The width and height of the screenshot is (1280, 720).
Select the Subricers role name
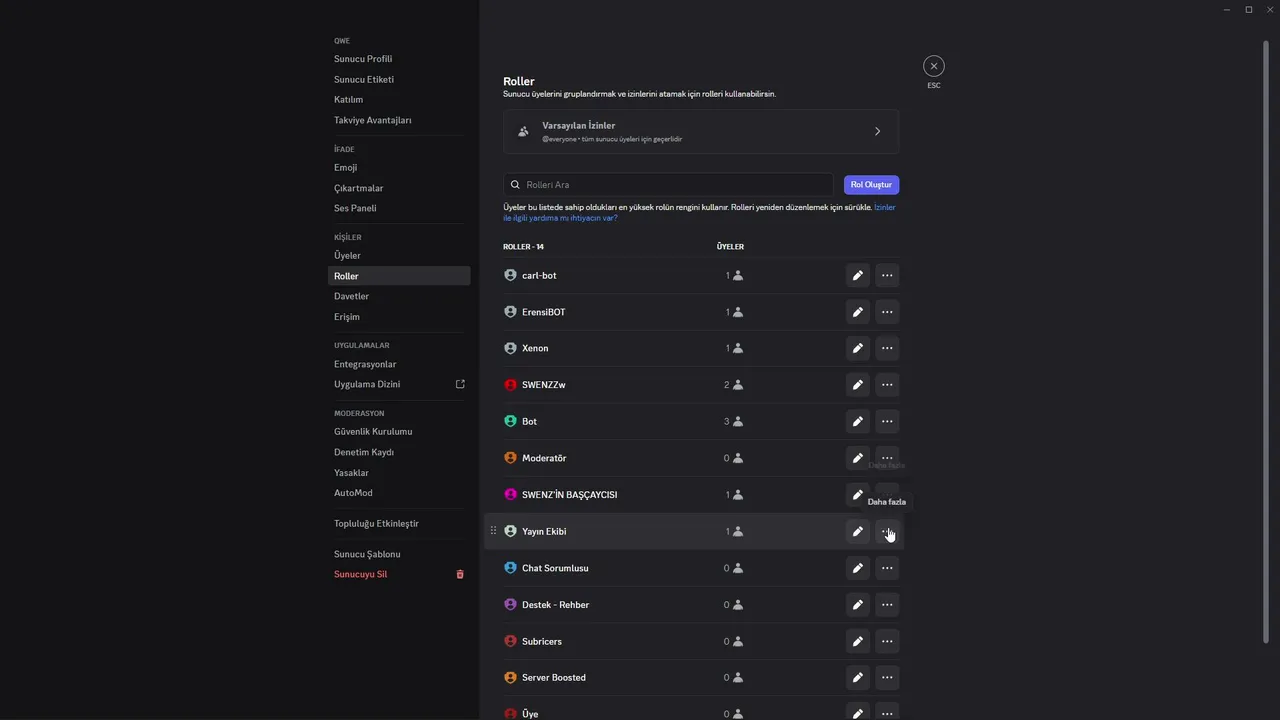click(542, 641)
